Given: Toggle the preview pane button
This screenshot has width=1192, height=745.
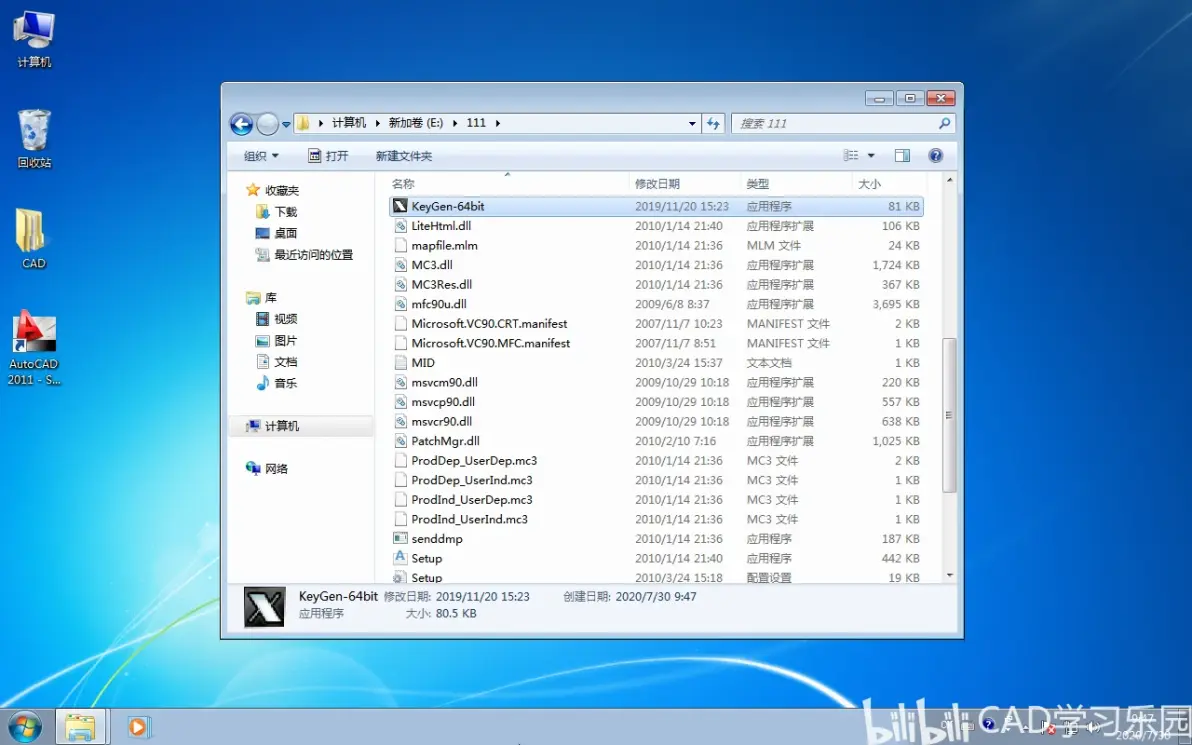Looking at the screenshot, I should tap(902, 156).
